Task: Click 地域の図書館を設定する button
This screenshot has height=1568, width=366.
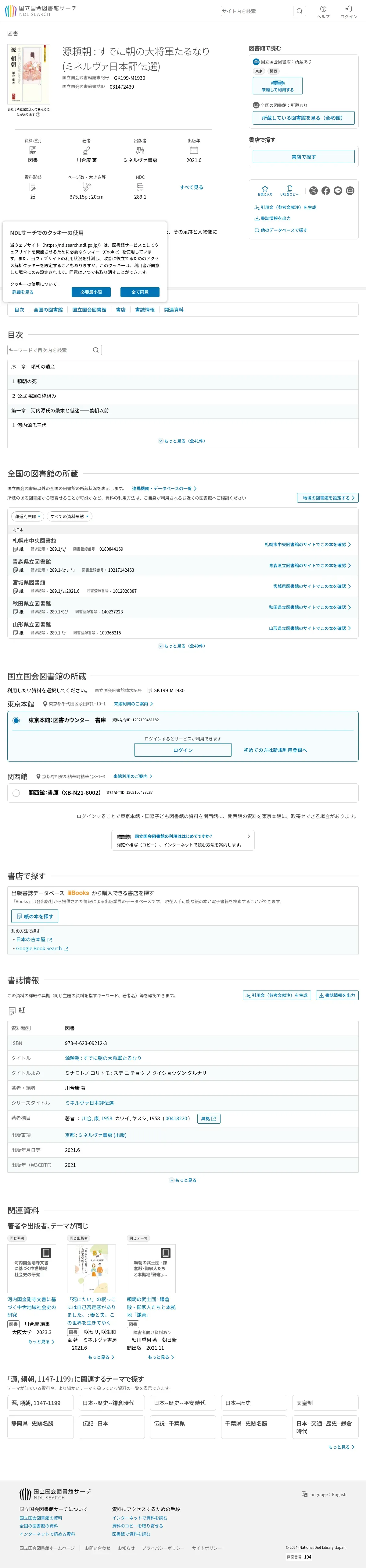Action: click(x=328, y=498)
